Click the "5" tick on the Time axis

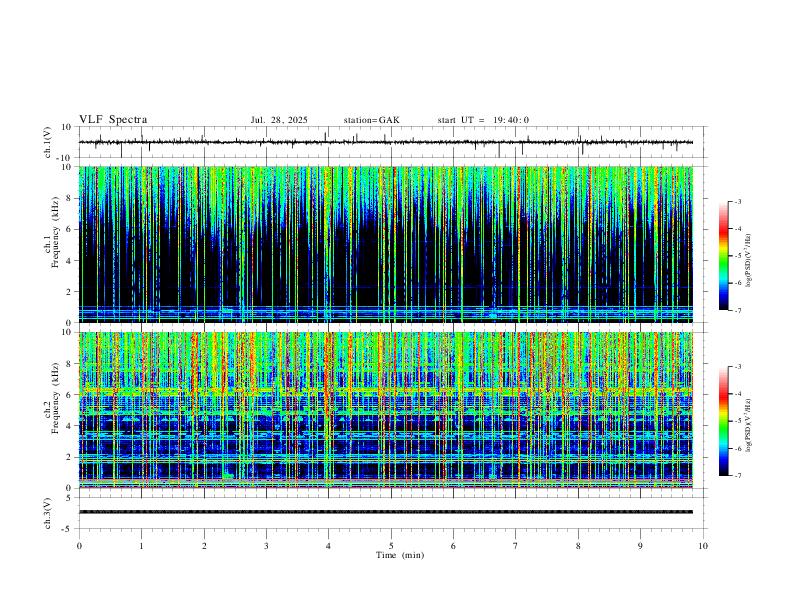coord(391,546)
